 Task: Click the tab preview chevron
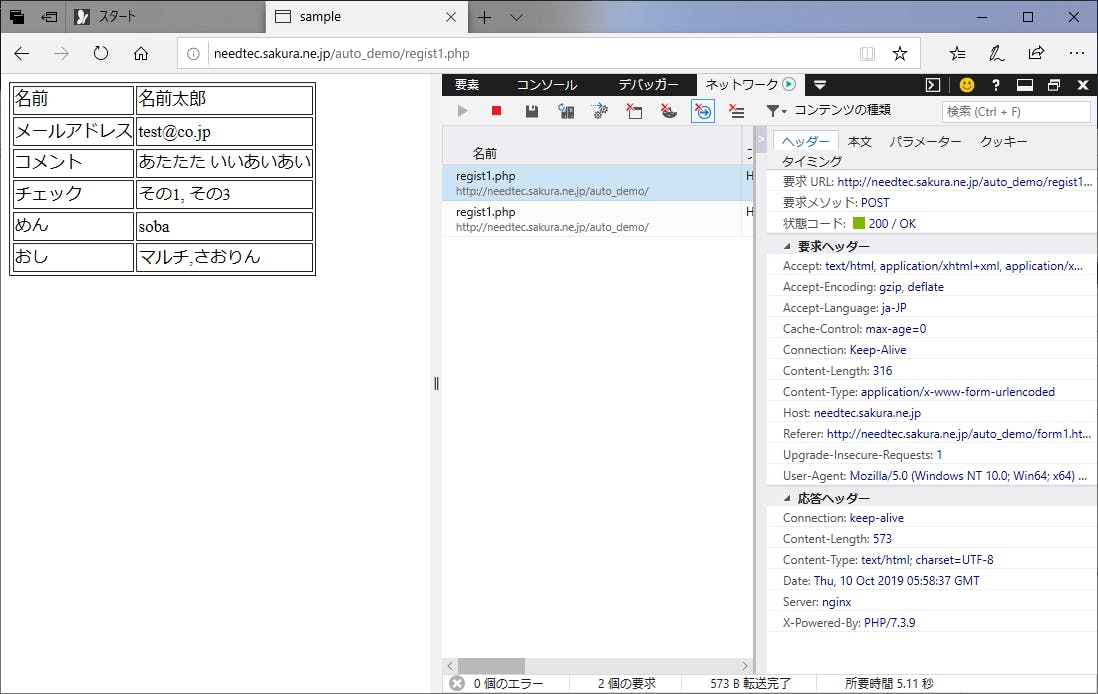[516, 17]
